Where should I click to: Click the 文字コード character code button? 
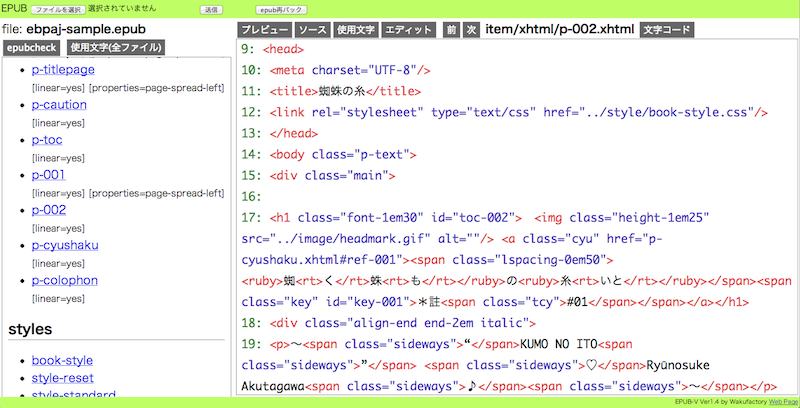(666, 30)
